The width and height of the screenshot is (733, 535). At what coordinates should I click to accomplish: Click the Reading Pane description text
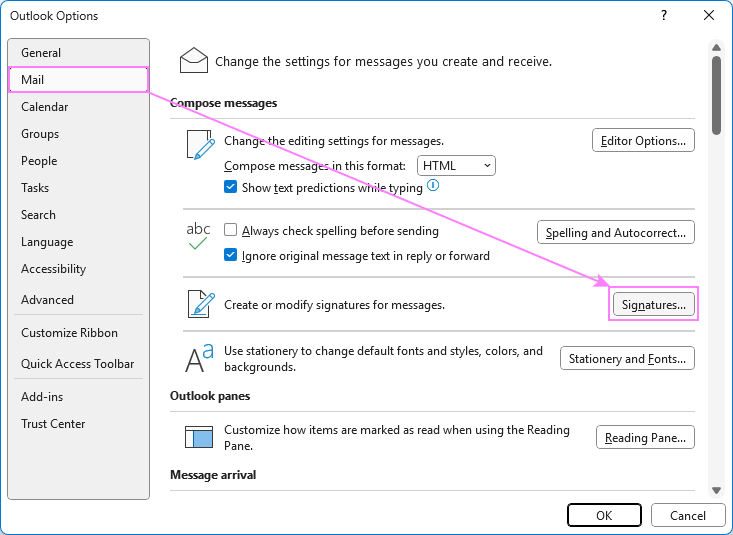[x=397, y=438]
